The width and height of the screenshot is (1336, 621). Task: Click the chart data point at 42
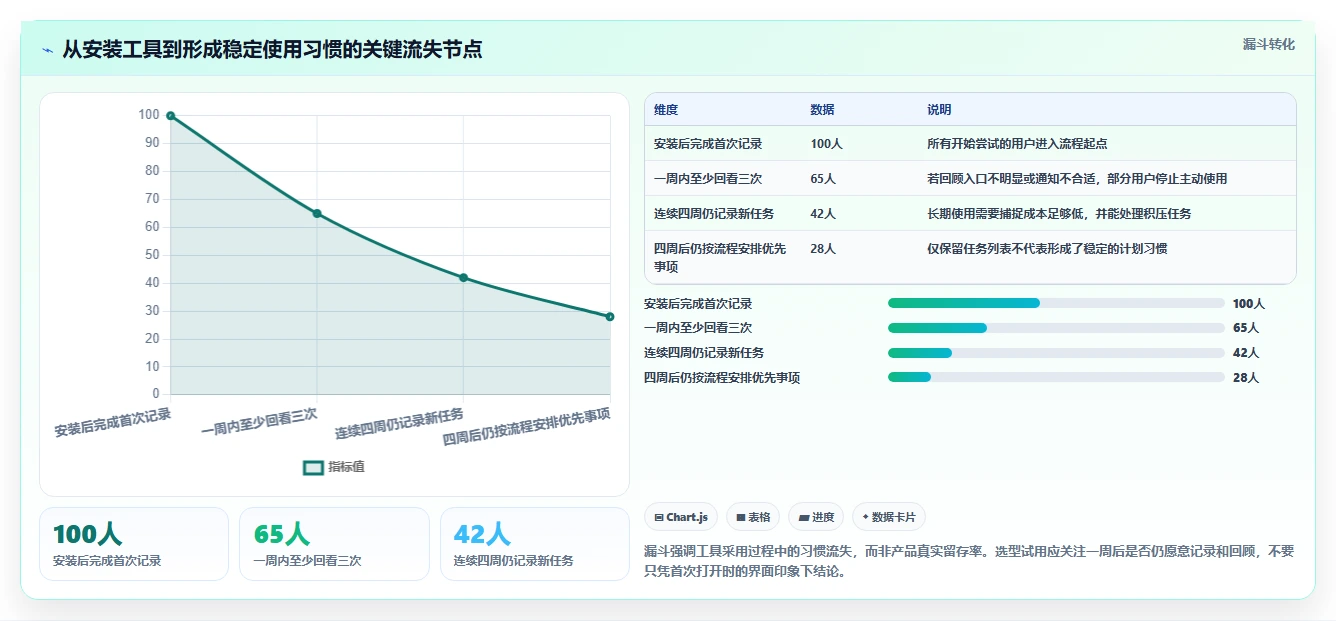(463, 277)
